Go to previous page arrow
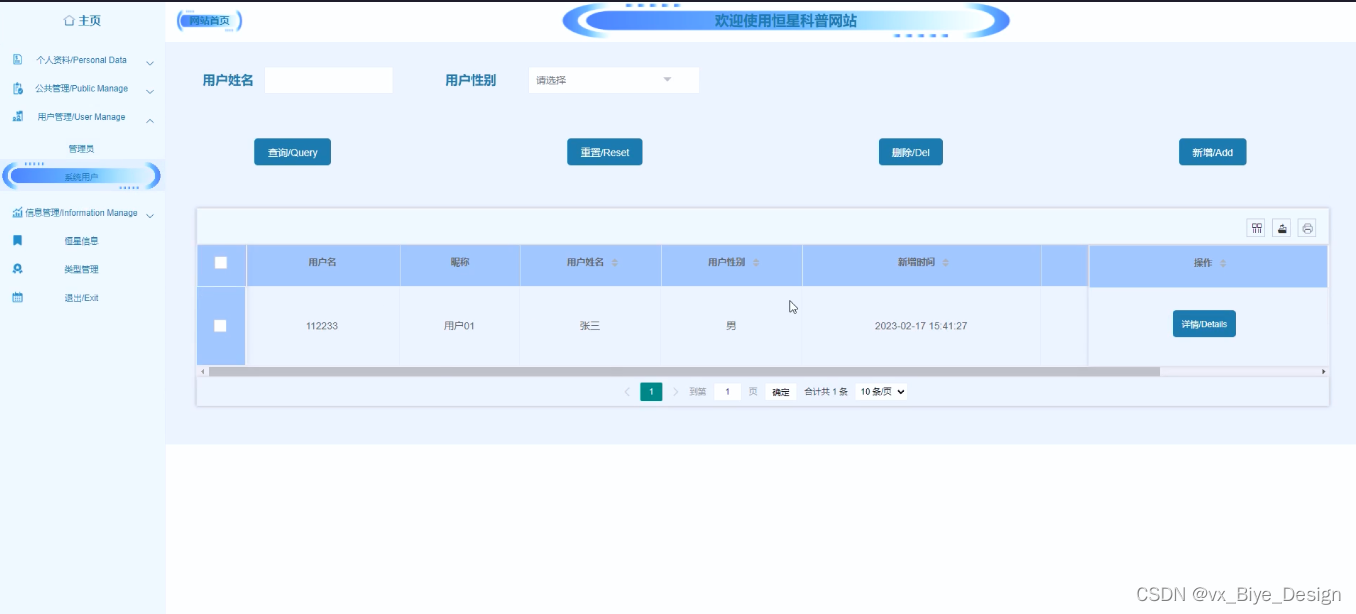 (x=627, y=392)
